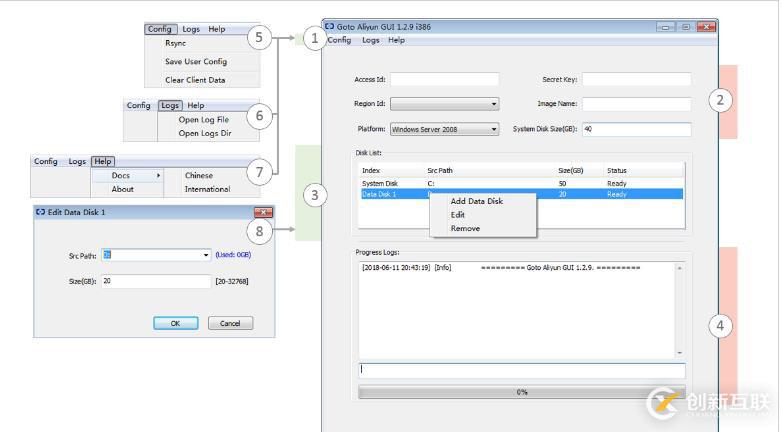
Task: Click OK in Edit Data Disk dialog
Action: [175, 323]
